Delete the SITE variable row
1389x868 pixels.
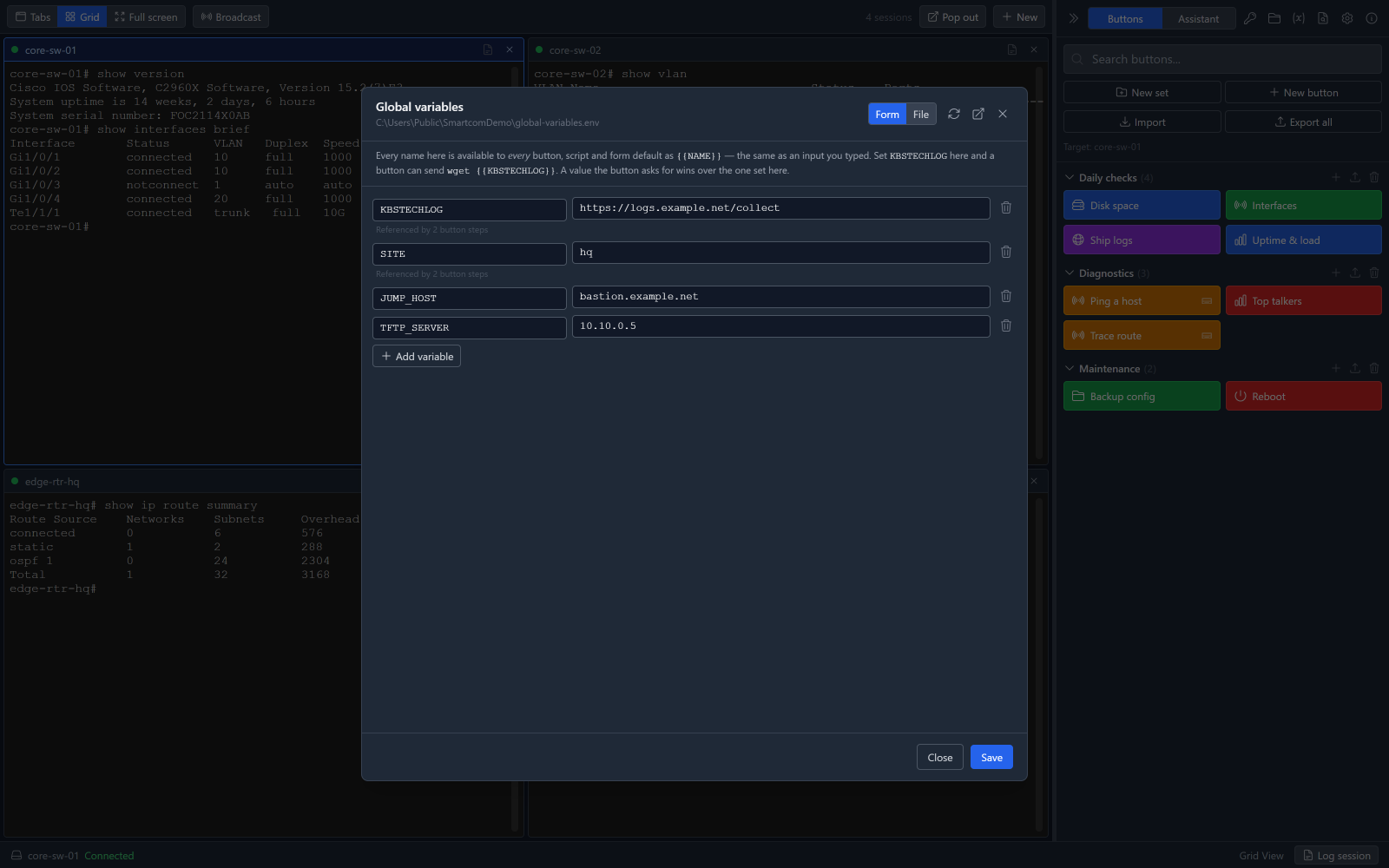click(x=1006, y=253)
